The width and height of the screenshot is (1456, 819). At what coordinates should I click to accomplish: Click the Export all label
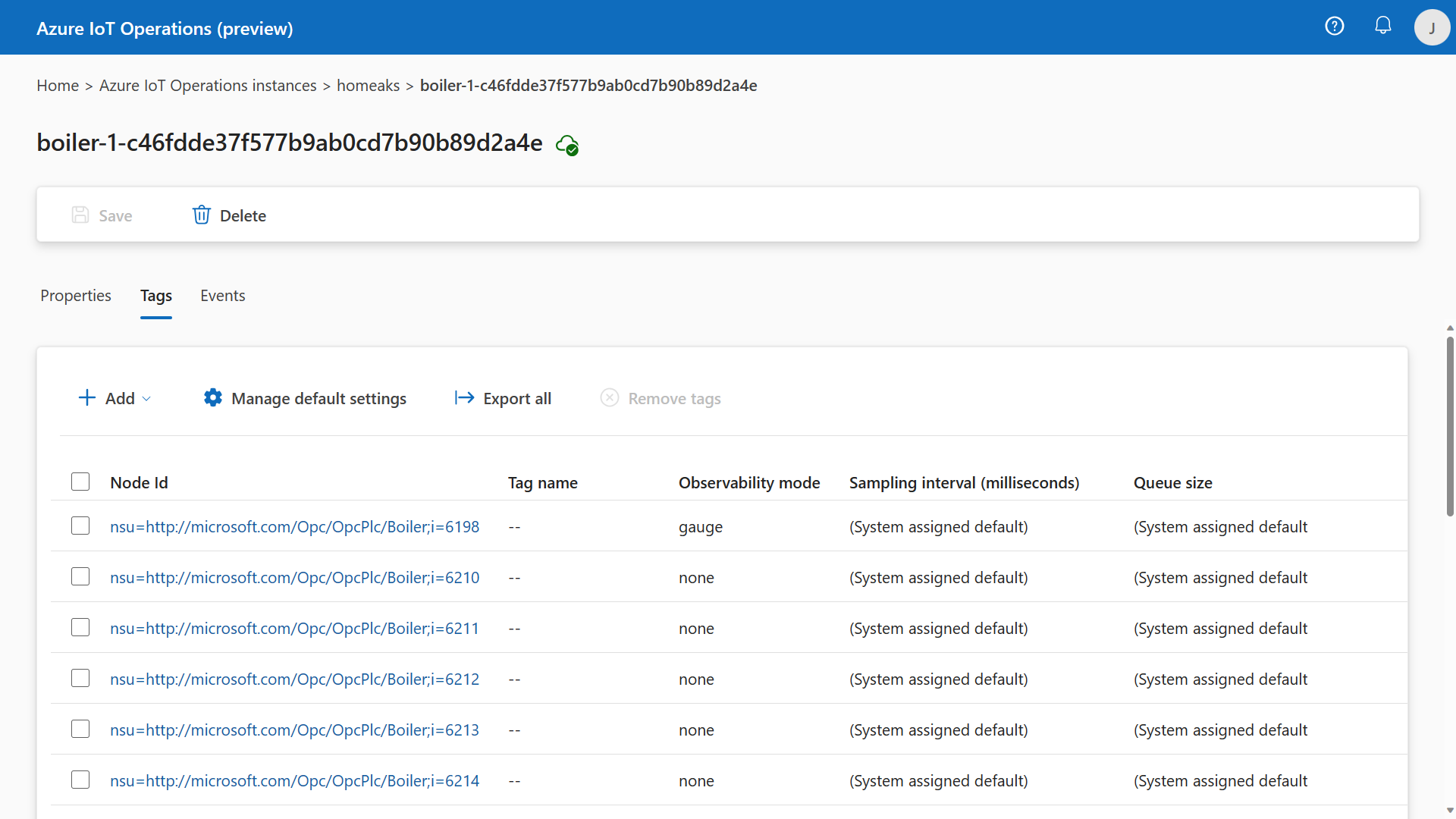[517, 399]
